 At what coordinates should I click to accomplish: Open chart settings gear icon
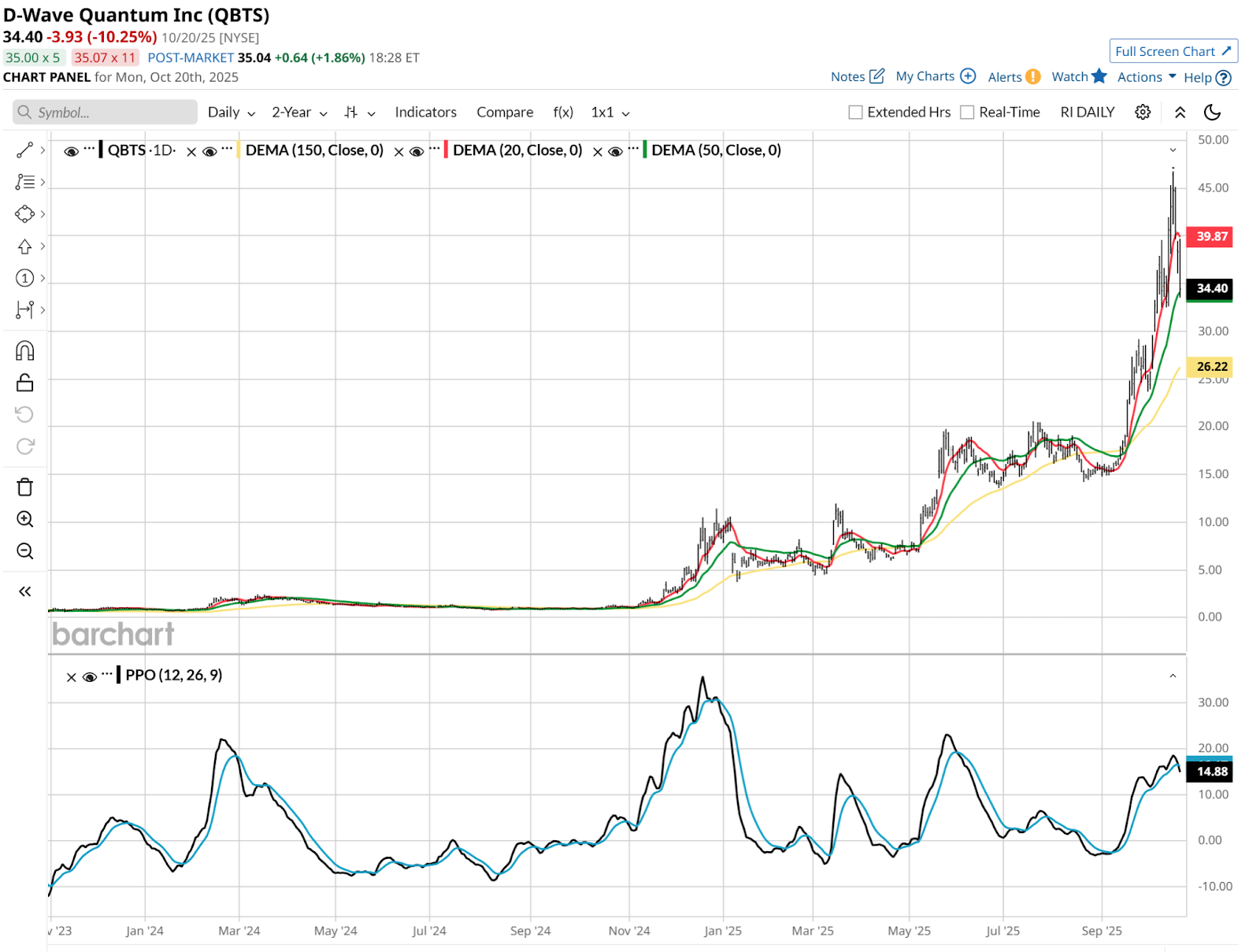click(1143, 113)
